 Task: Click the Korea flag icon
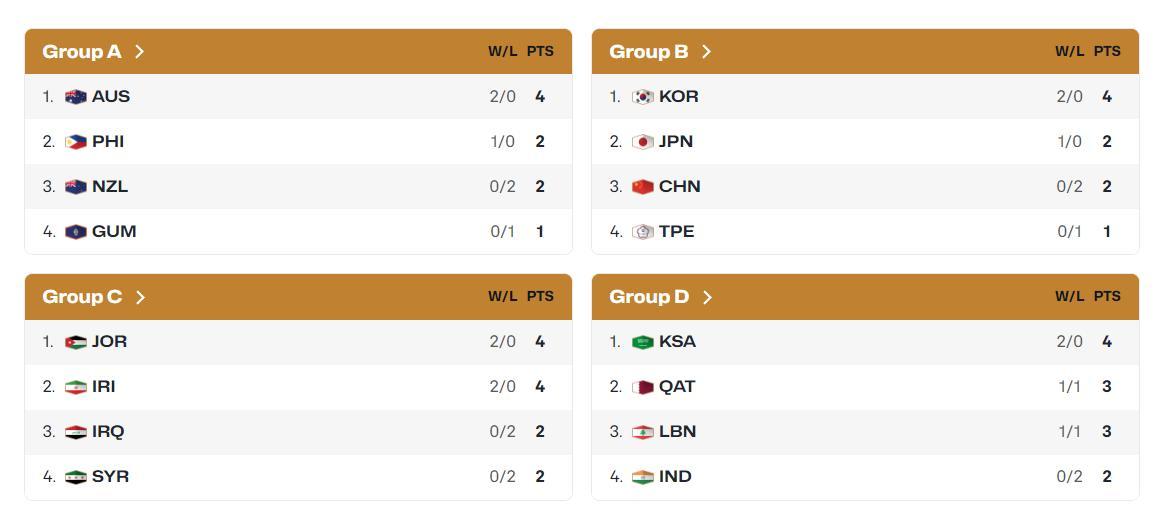(642, 97)
